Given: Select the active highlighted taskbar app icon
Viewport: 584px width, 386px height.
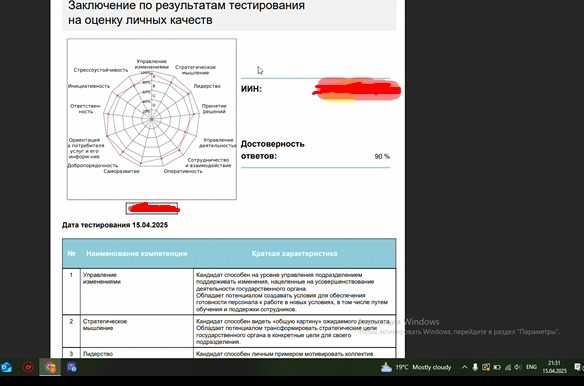Looking at the screenshot, I should pyautogui.click(x=50, y=367).
